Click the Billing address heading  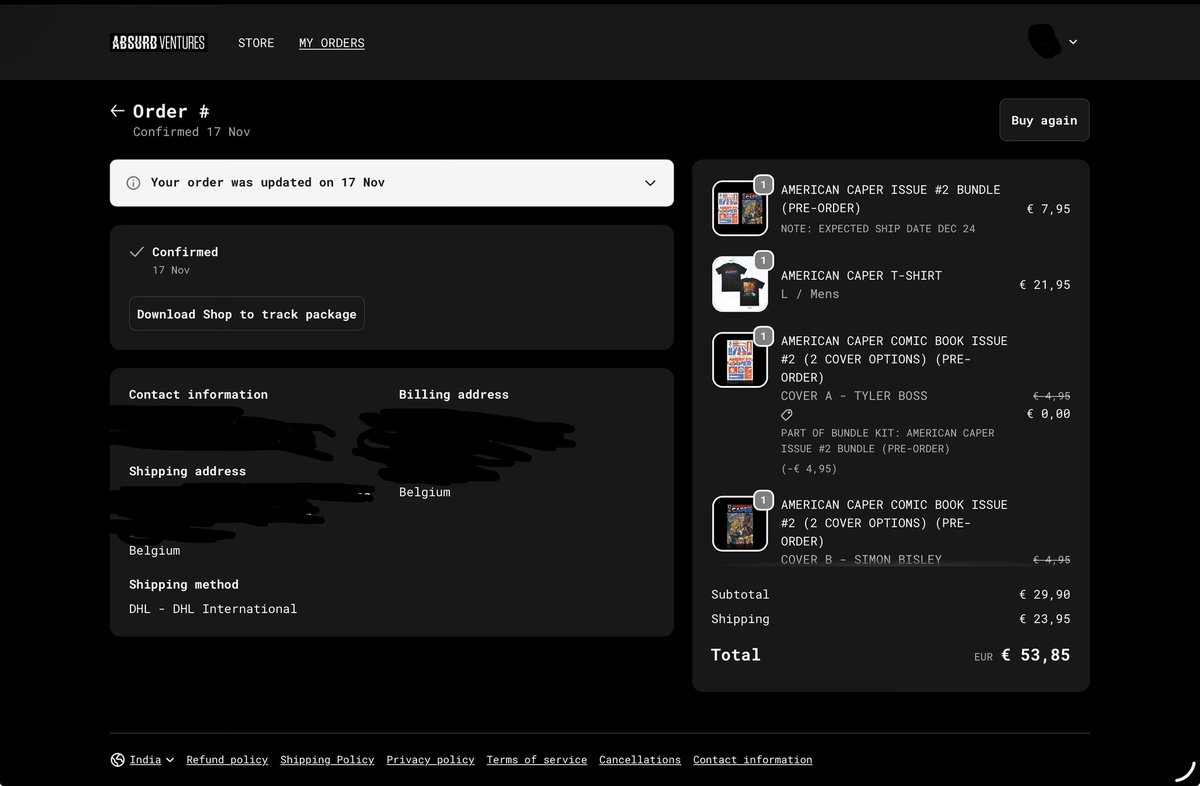[x=454, y=395]
